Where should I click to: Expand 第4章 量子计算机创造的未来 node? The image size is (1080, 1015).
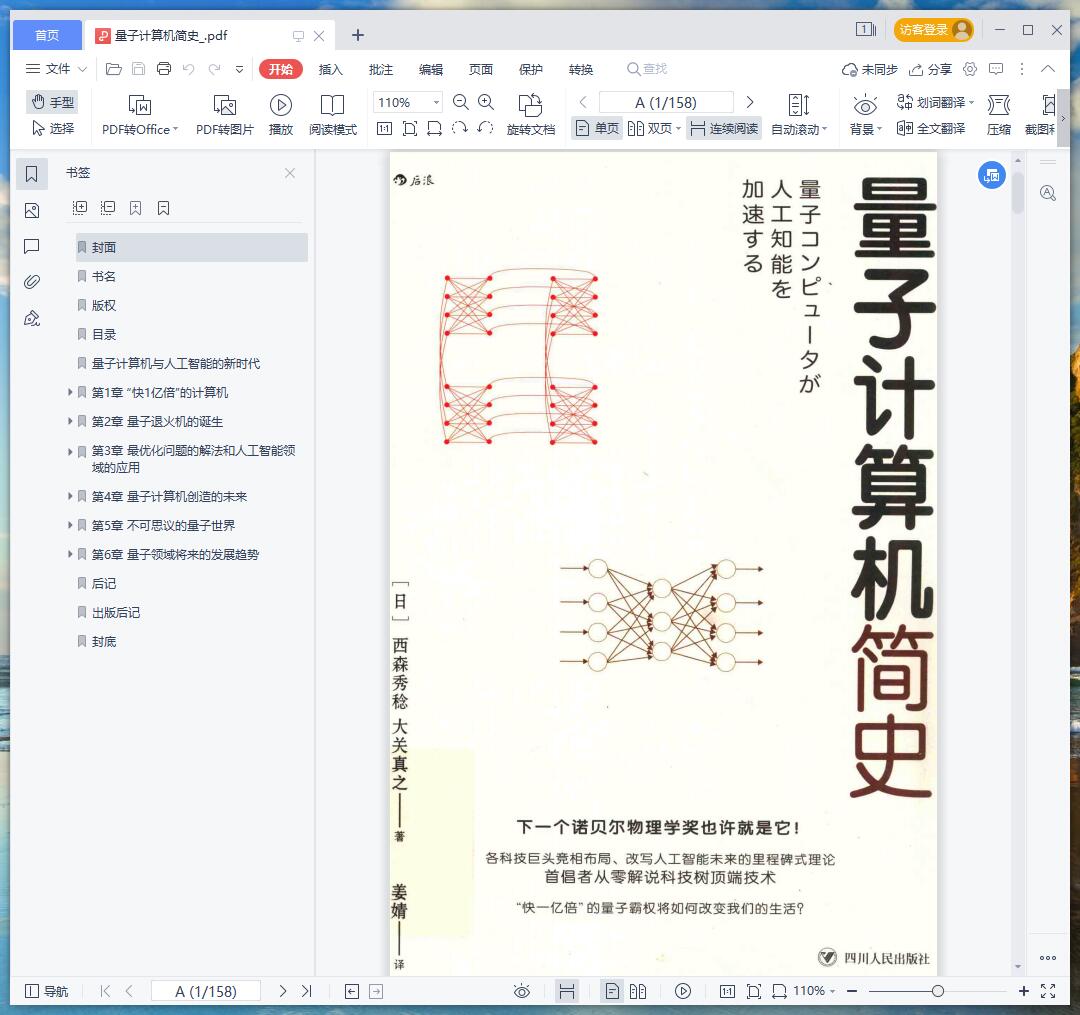tap(70, 496)
